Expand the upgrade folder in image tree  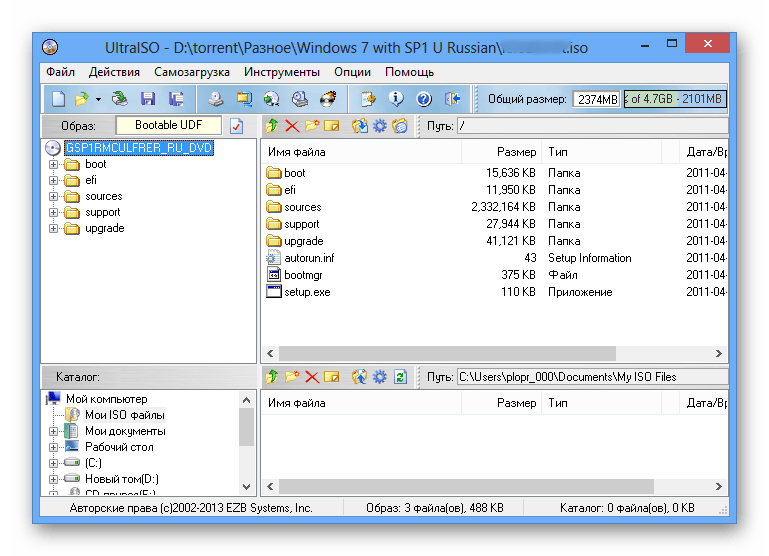click(53, 228)
